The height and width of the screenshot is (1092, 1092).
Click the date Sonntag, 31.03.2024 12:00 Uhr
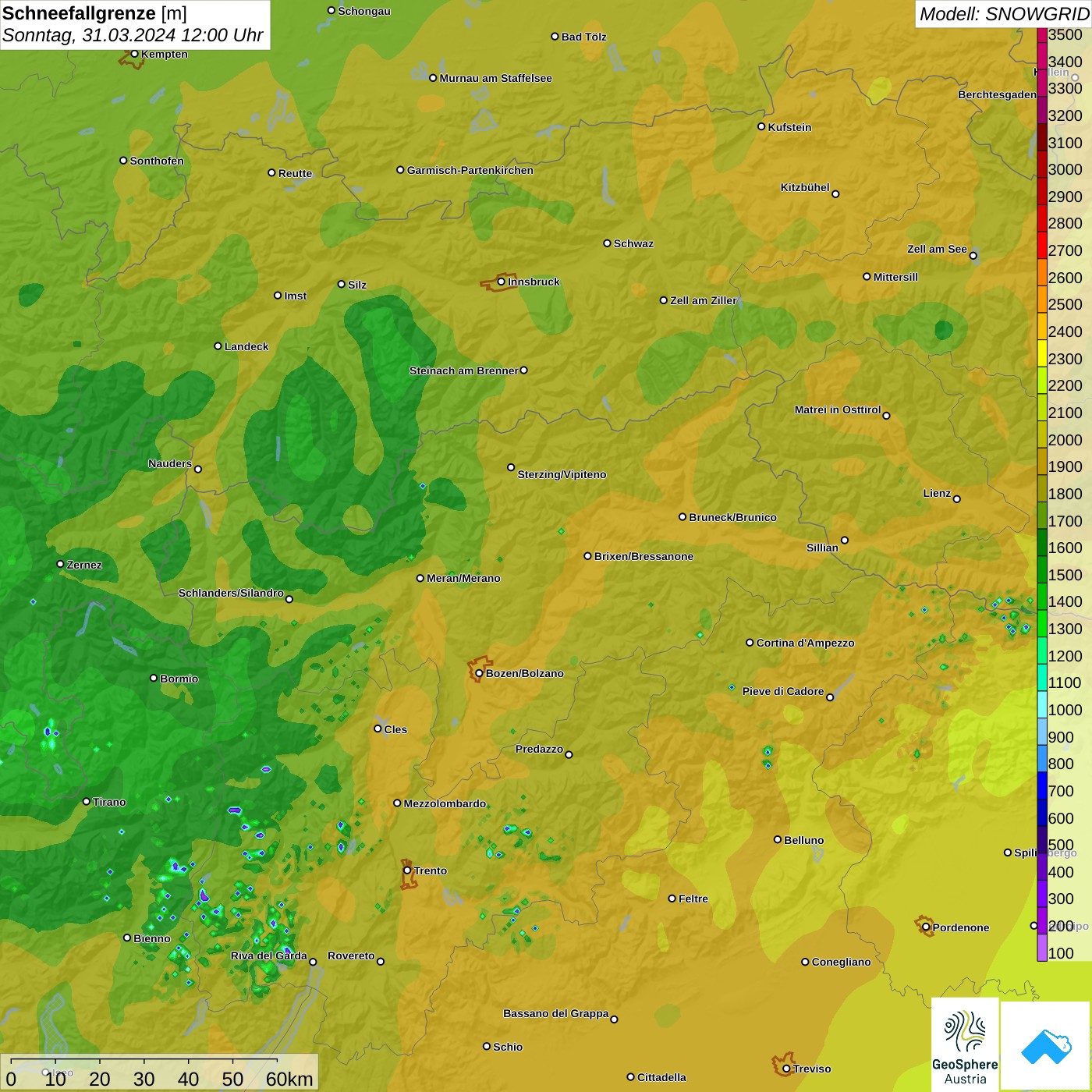click(133, 35)
